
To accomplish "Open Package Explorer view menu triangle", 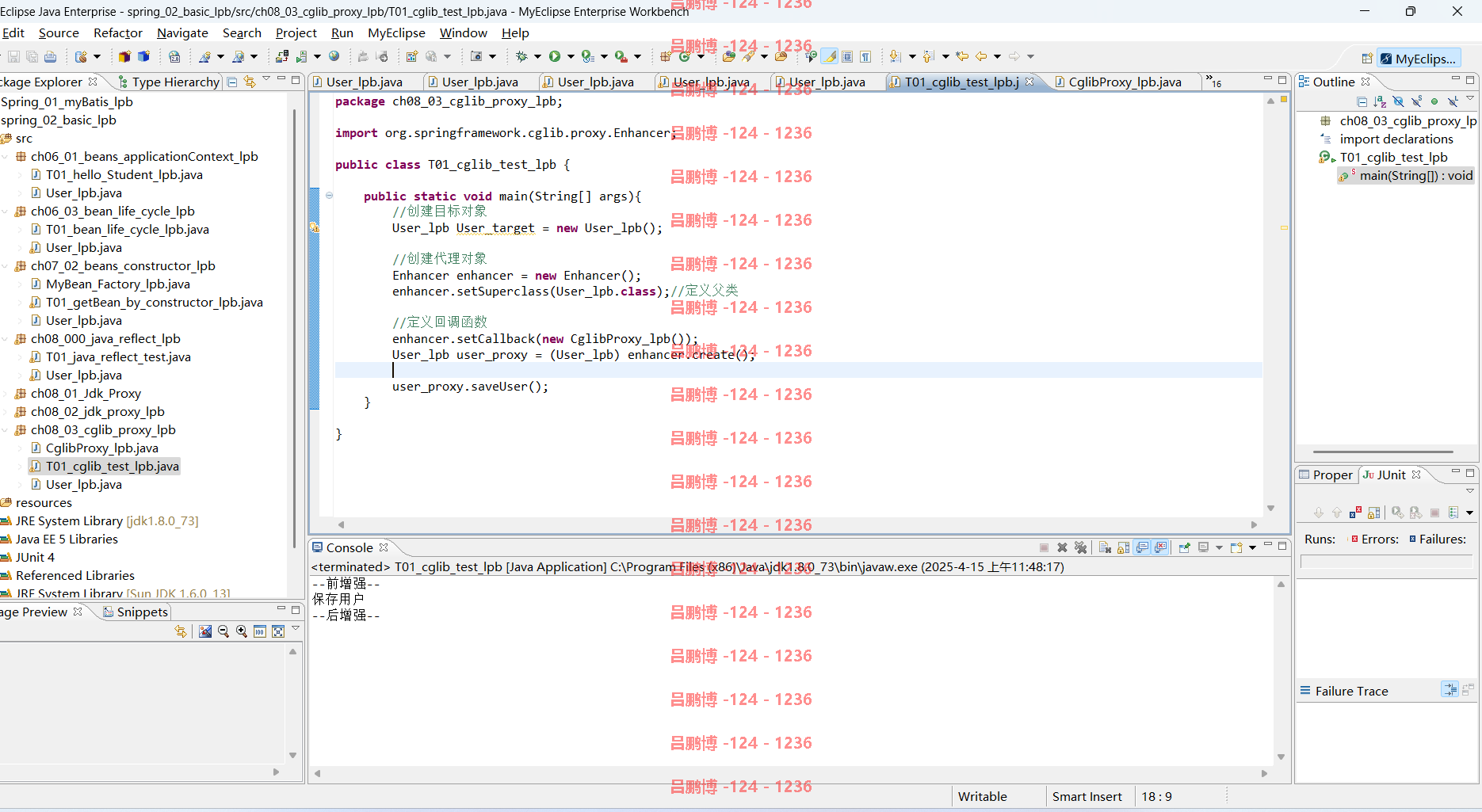I will click(266, 79).
